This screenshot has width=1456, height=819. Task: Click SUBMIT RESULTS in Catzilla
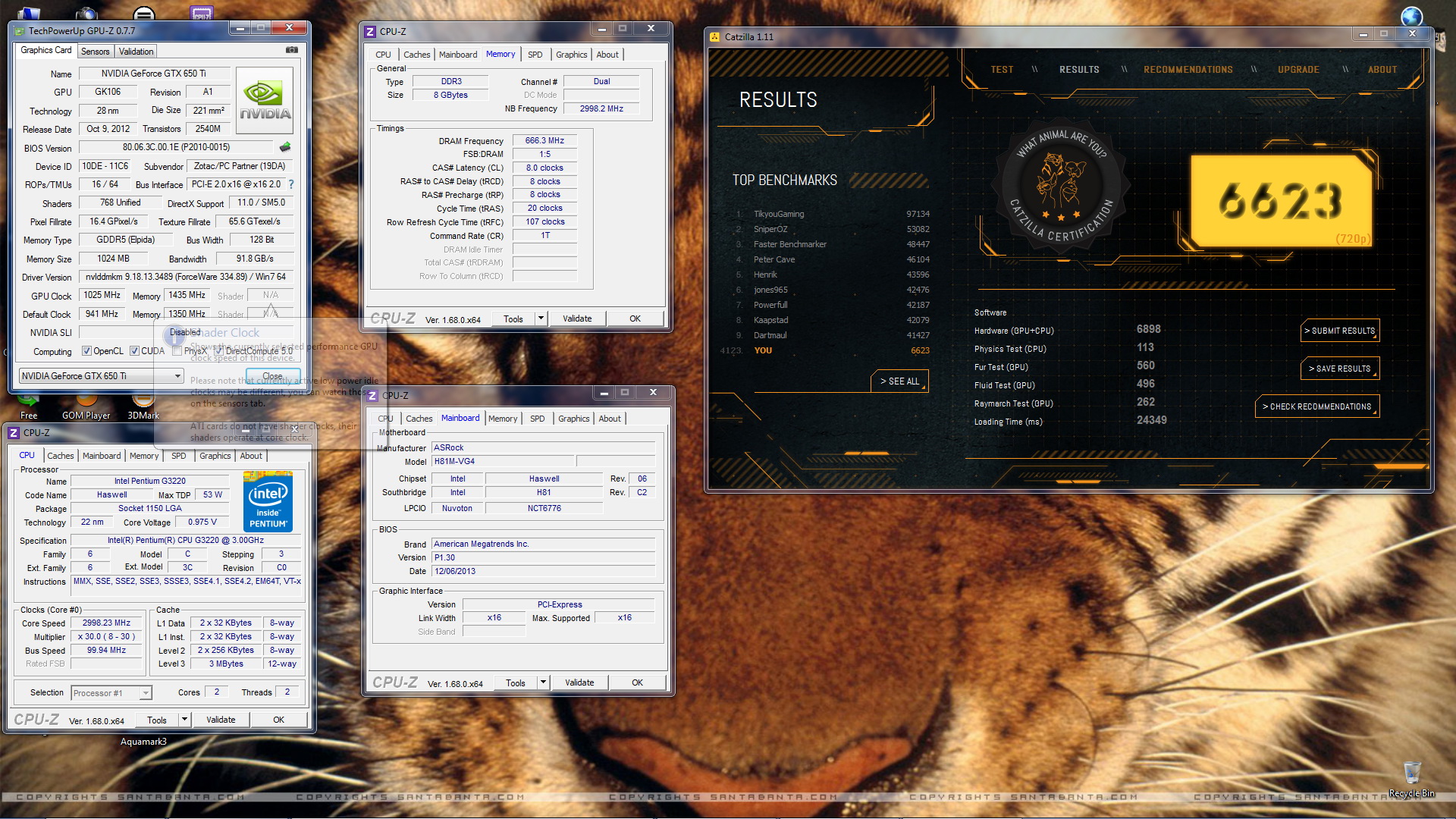point(1339,331)
